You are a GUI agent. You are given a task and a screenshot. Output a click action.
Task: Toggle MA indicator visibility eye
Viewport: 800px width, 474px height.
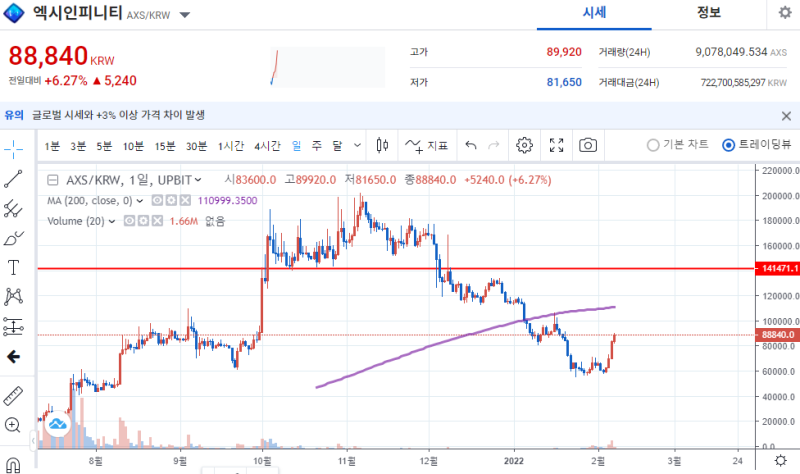(157, 201)
